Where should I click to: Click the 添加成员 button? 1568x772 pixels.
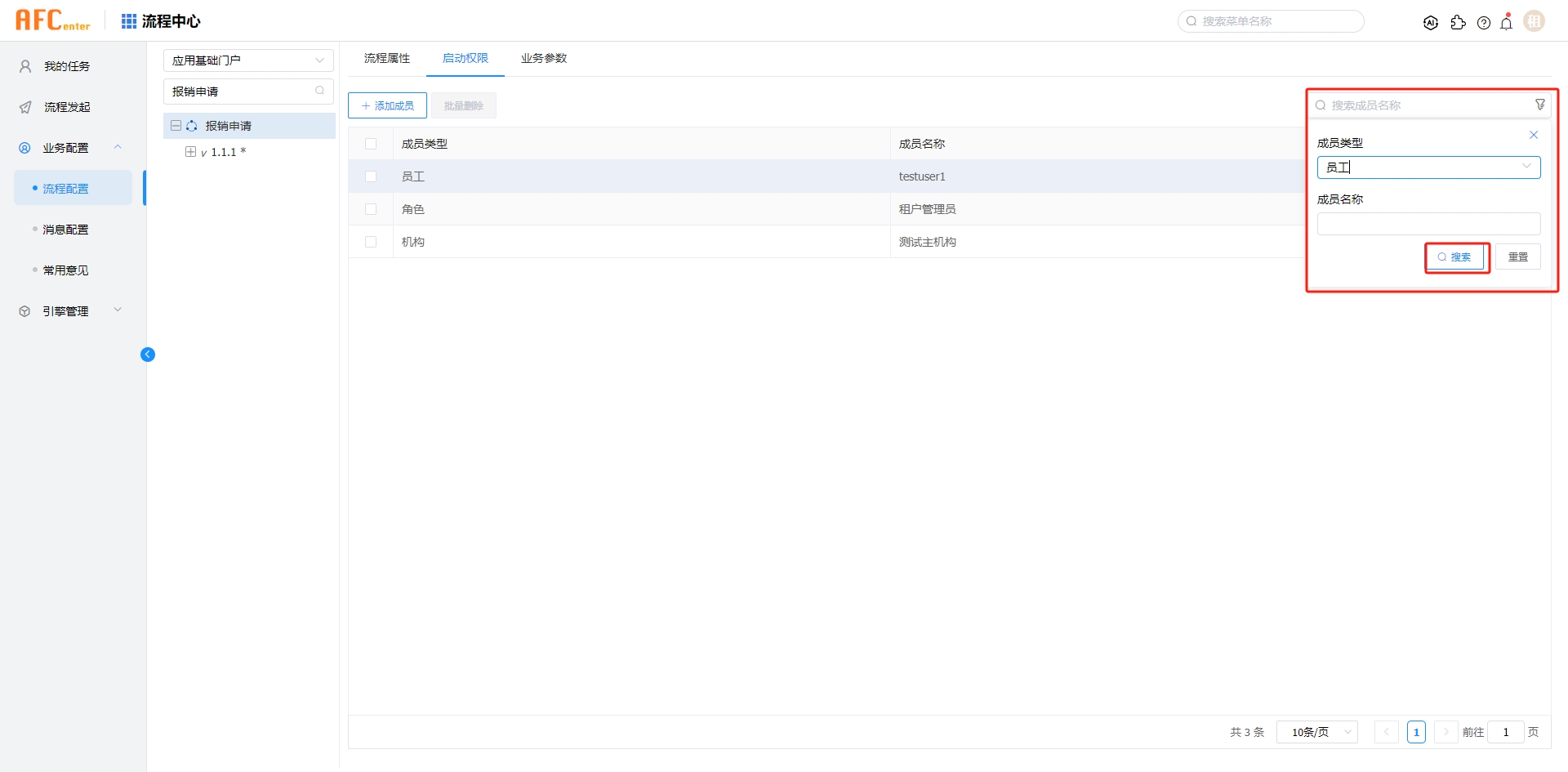[387, 105]
